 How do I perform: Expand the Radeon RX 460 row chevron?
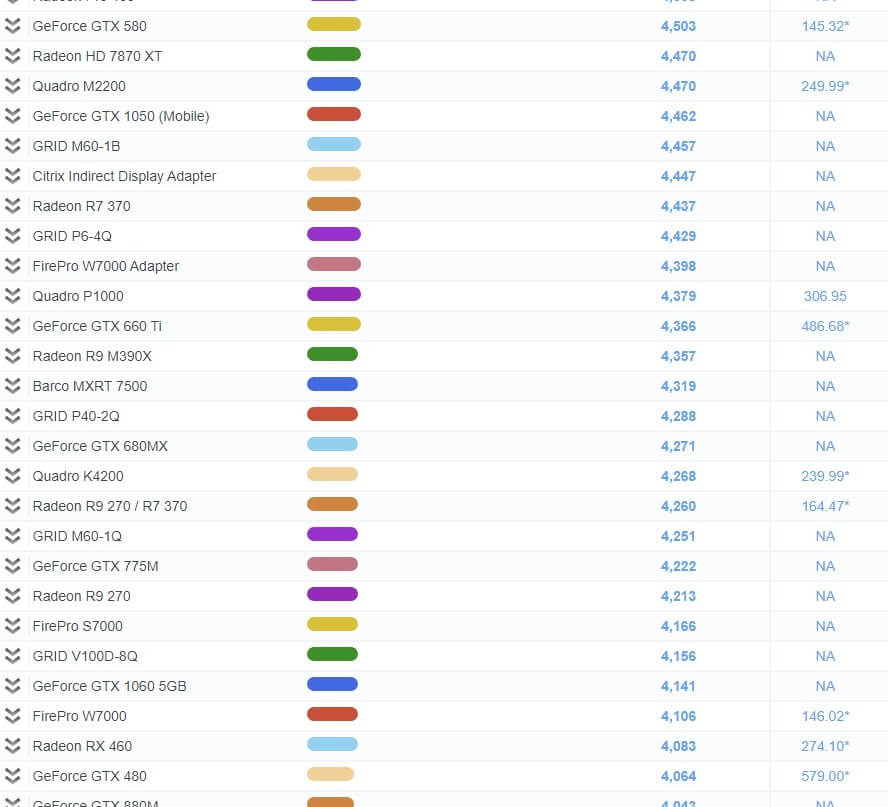[x=12, y=746]
